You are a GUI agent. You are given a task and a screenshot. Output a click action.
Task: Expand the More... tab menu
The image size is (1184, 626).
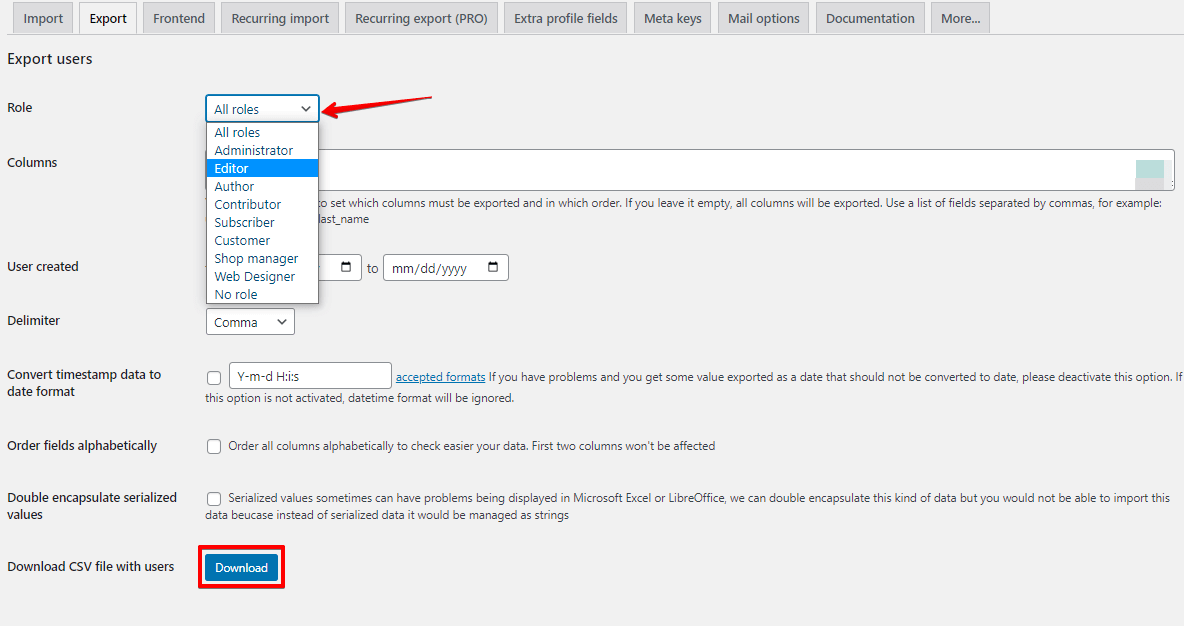[x=959, y=17]
